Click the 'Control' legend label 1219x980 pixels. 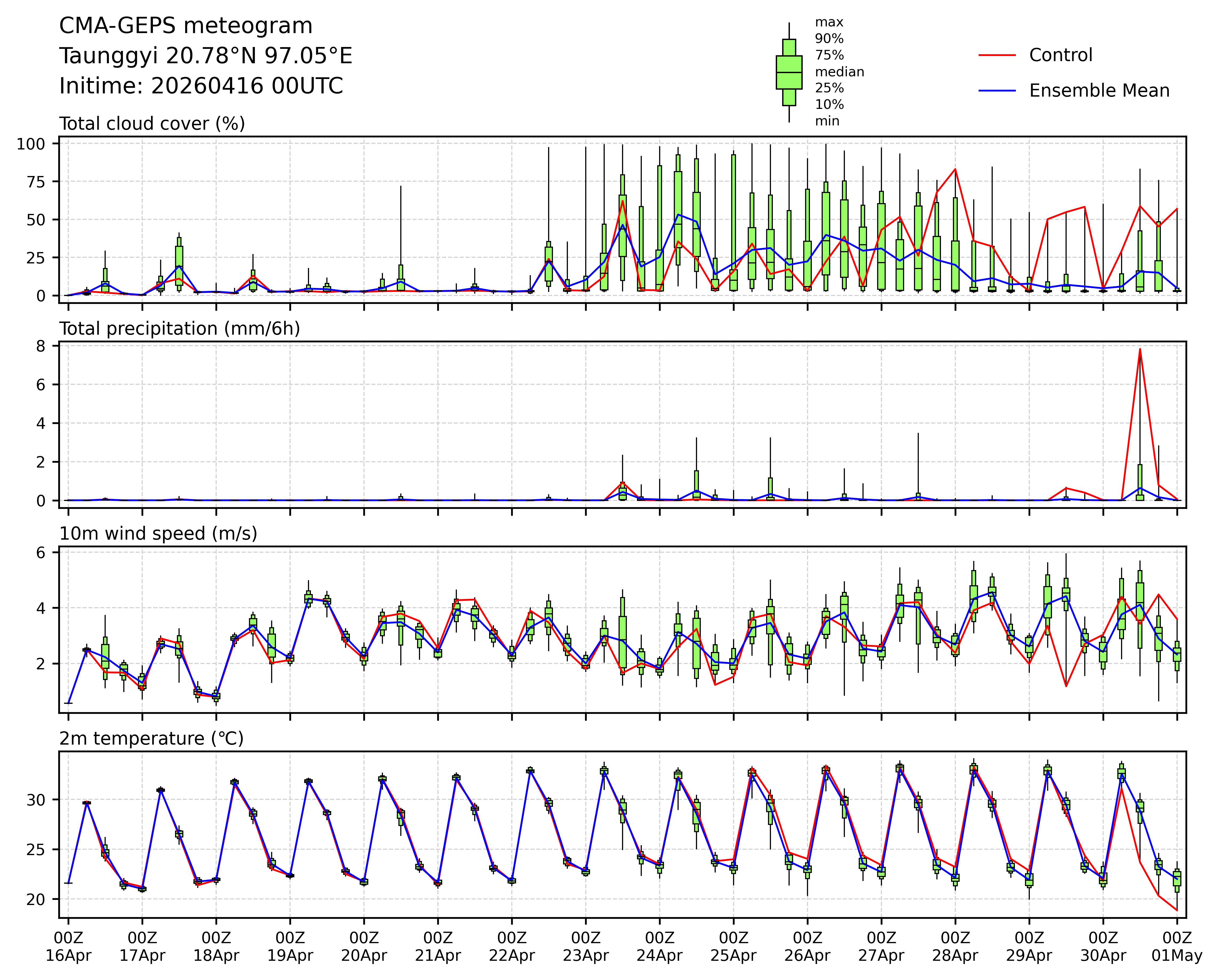click(1061, 55)
